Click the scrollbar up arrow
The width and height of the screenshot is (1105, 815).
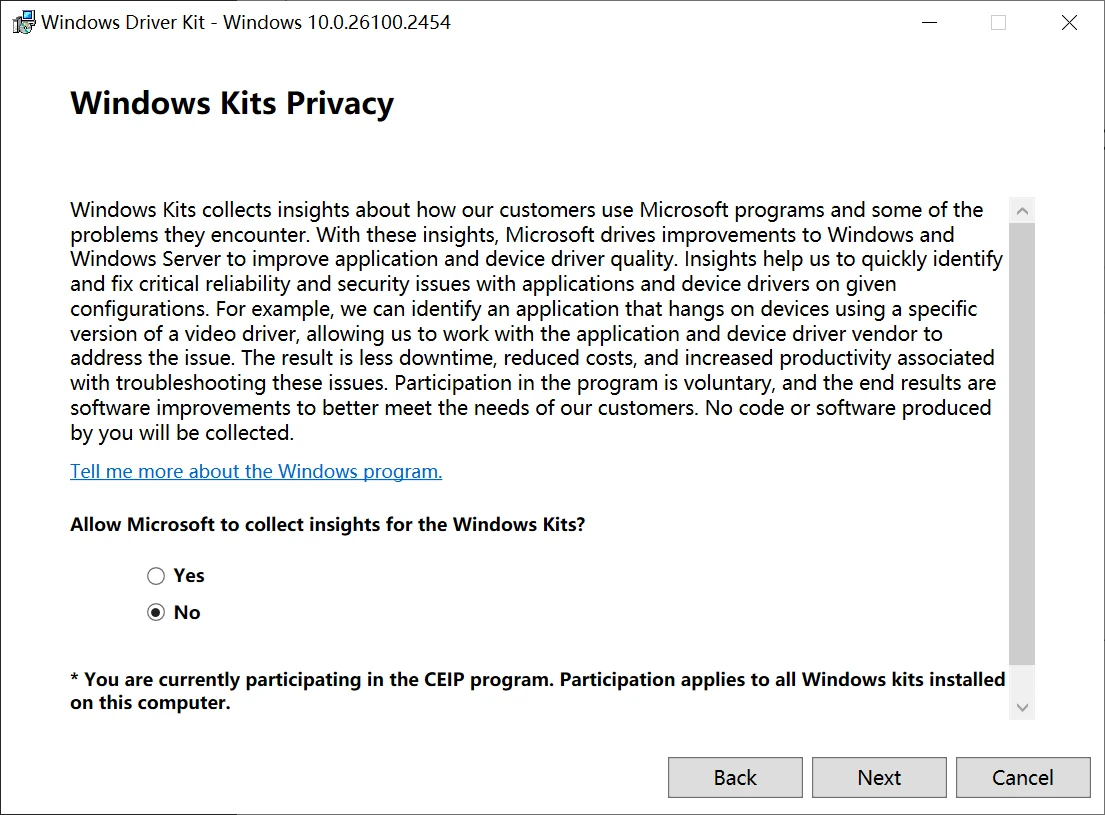(1022, 211)
